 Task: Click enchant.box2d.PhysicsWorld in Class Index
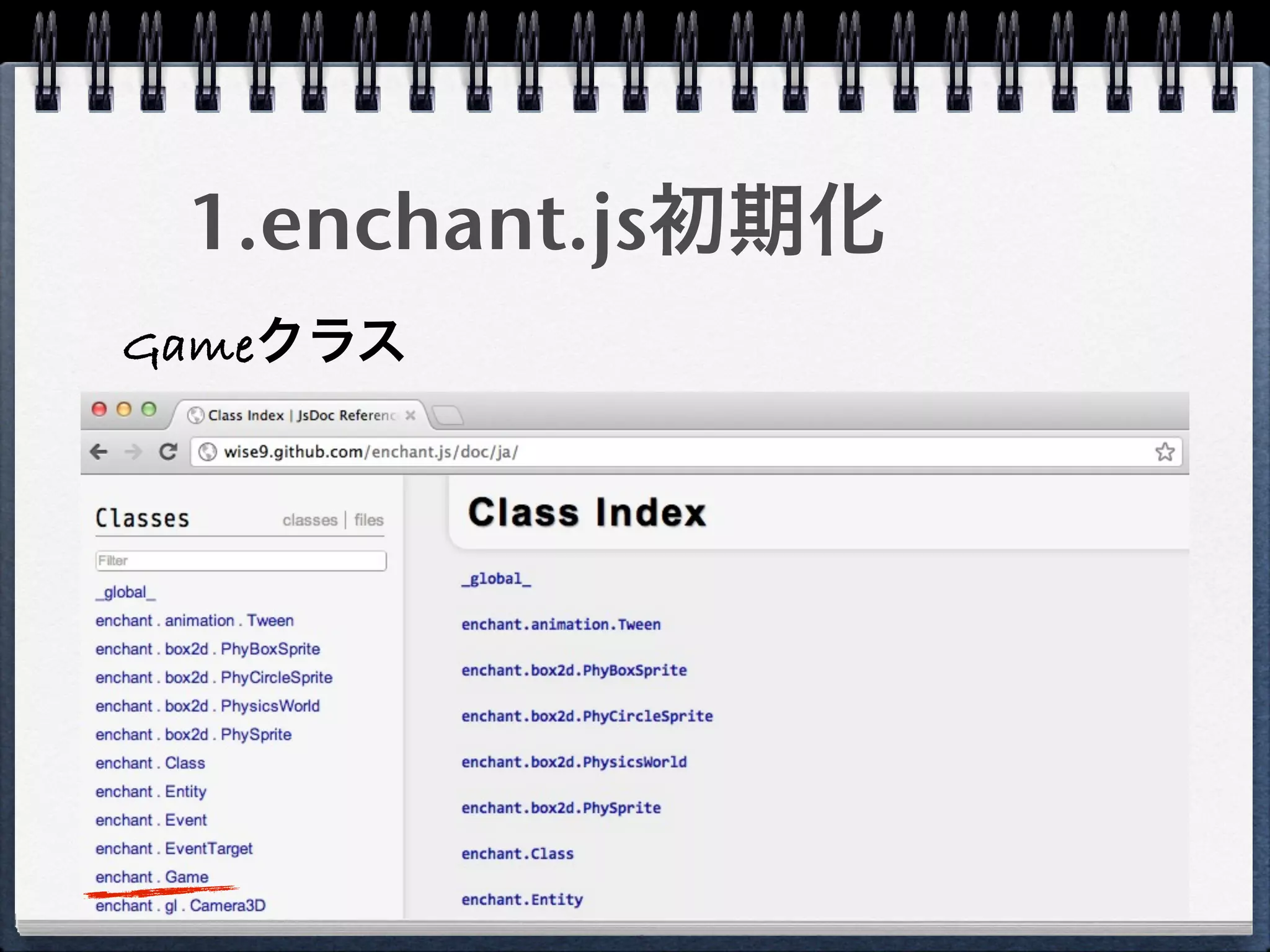click(x=574, y=762)
